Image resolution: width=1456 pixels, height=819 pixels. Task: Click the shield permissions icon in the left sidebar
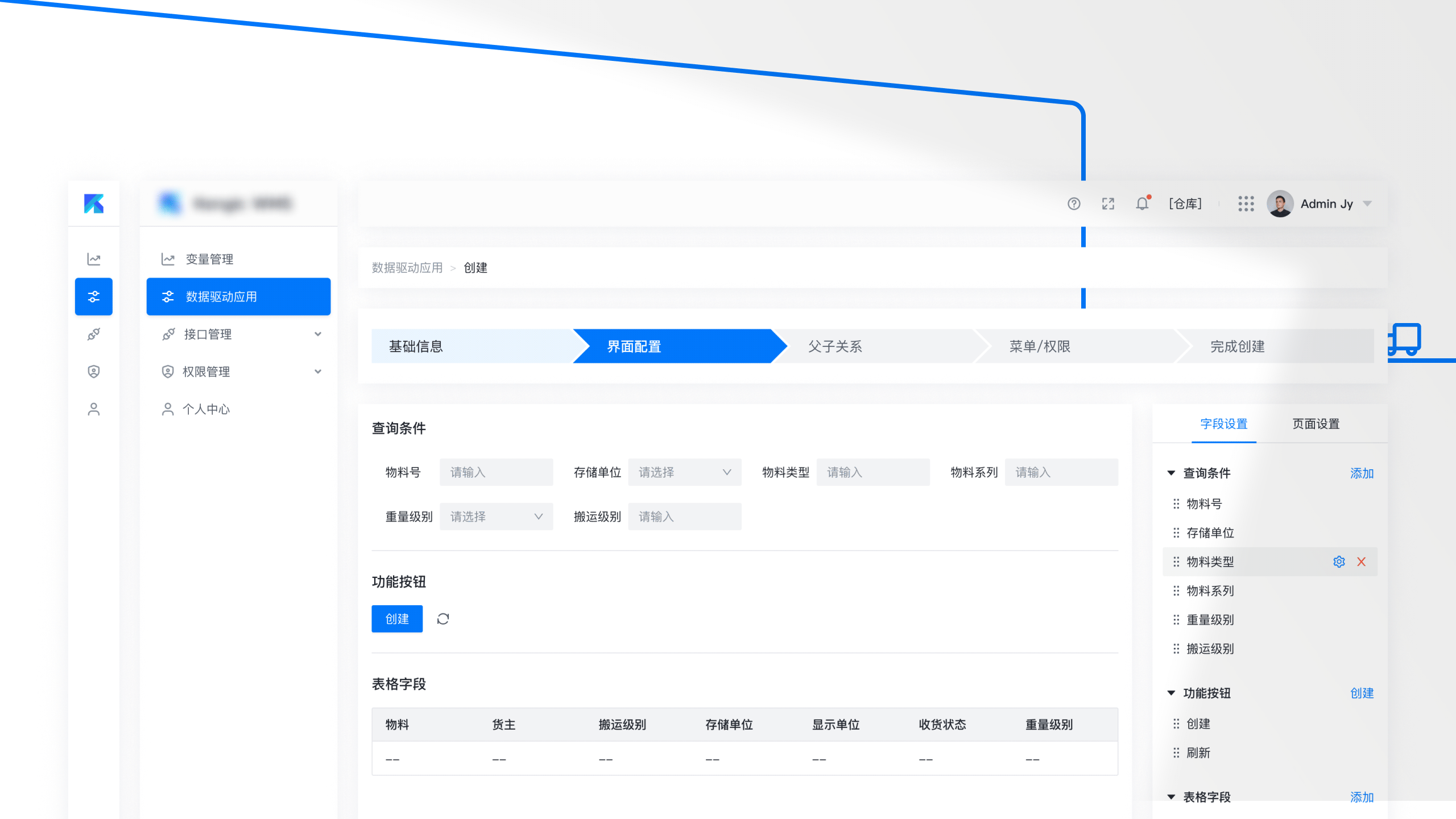coord(93,371)
